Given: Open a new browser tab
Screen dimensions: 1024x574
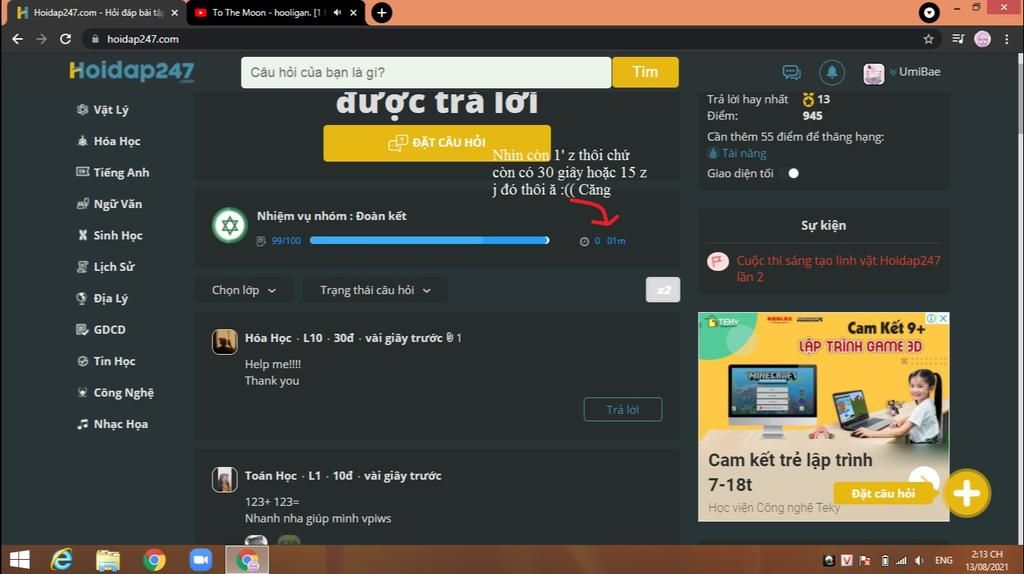Looking at the screenshot, I should coord(381,12).
